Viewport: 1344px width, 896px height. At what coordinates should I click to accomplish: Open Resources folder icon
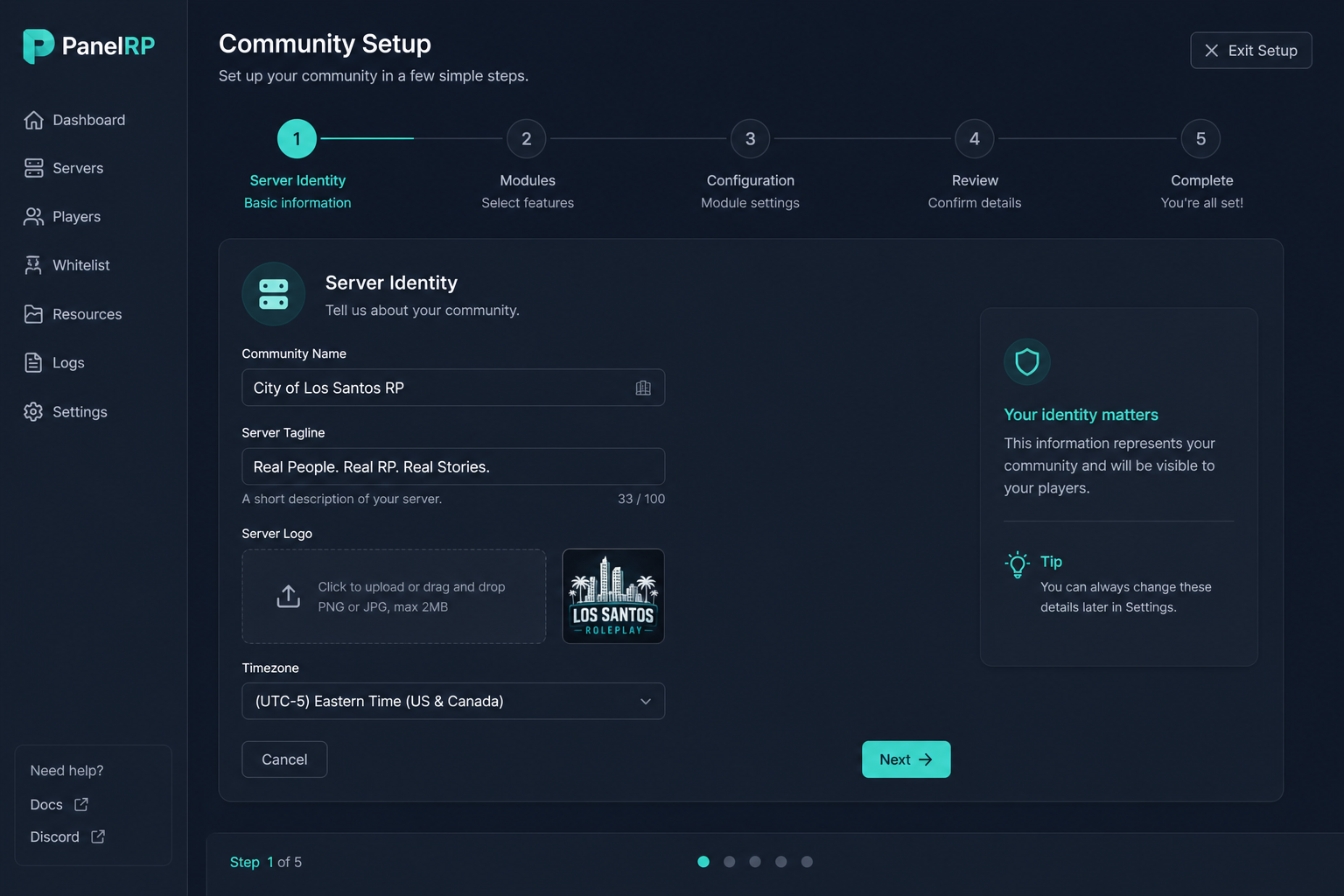[x=33, y=314]
